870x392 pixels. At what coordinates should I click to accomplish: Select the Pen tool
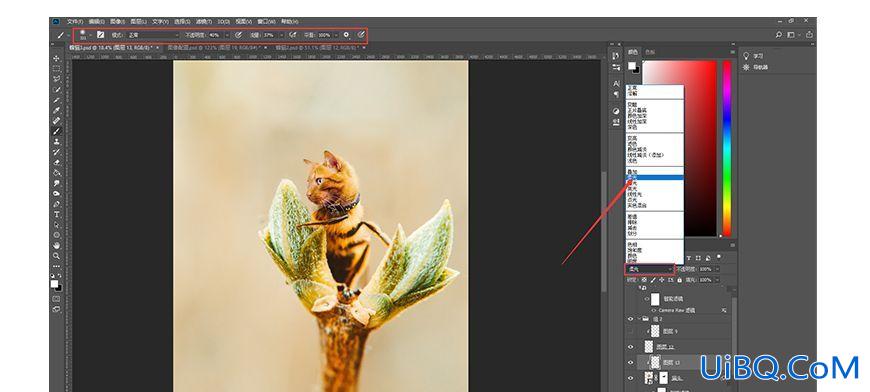(x=57, y=204)
